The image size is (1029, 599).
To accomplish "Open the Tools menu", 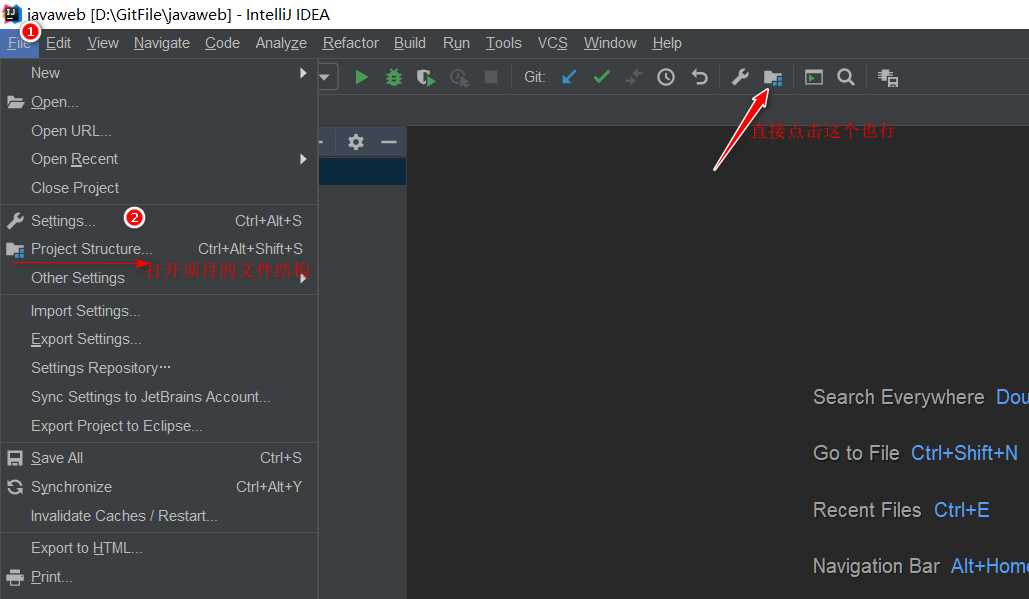I will point(504,43).
